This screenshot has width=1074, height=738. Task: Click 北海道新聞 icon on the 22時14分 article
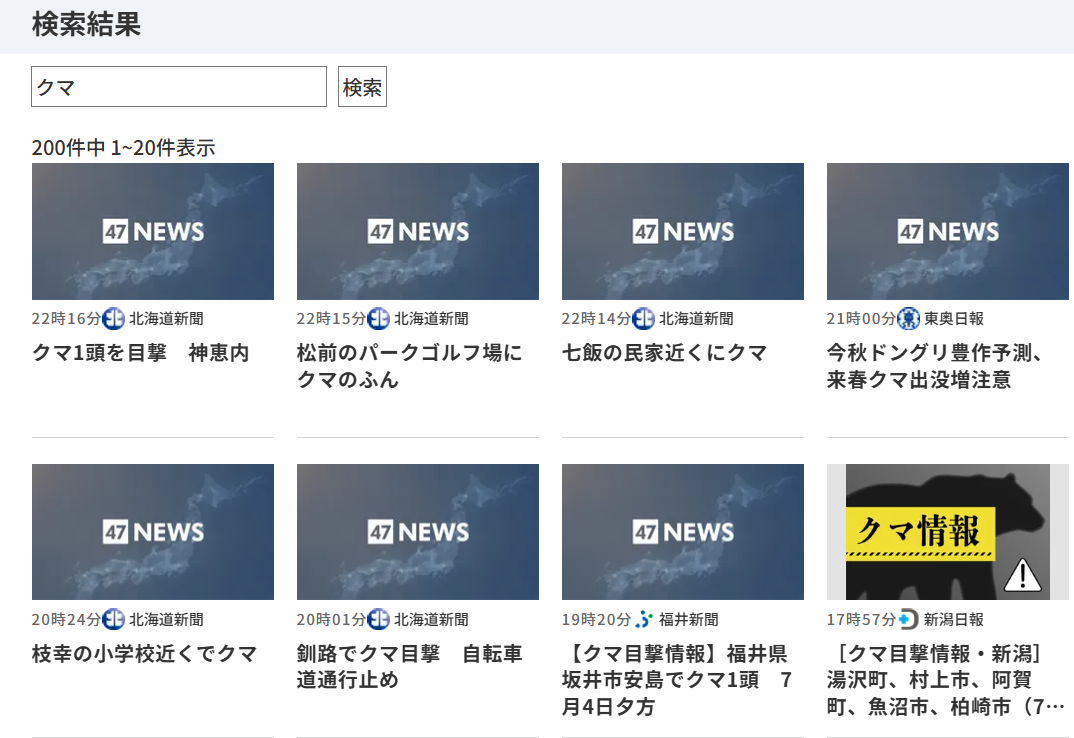(643, 319)
